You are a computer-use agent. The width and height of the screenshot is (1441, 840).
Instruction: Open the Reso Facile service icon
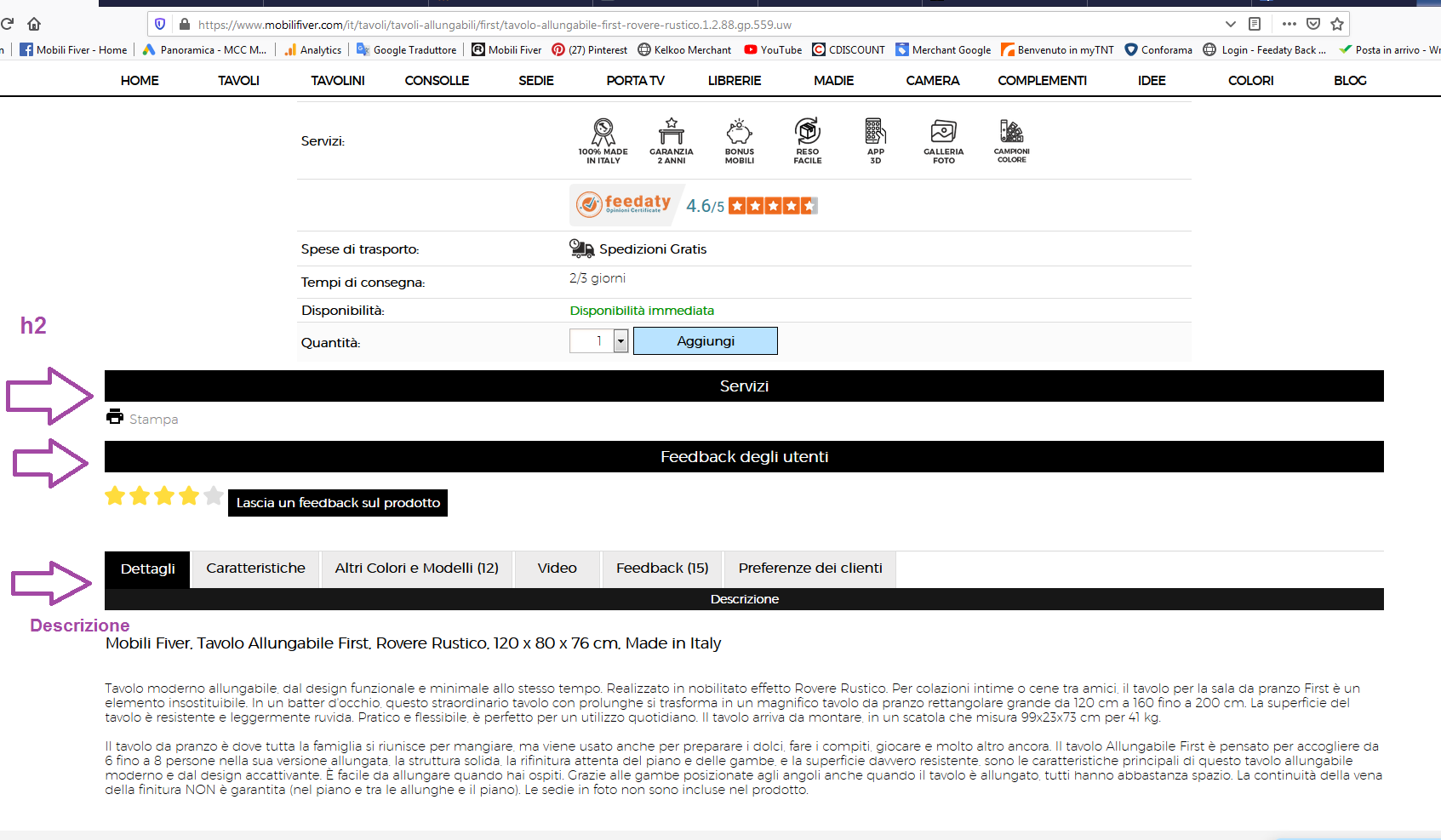coord(808,140)
